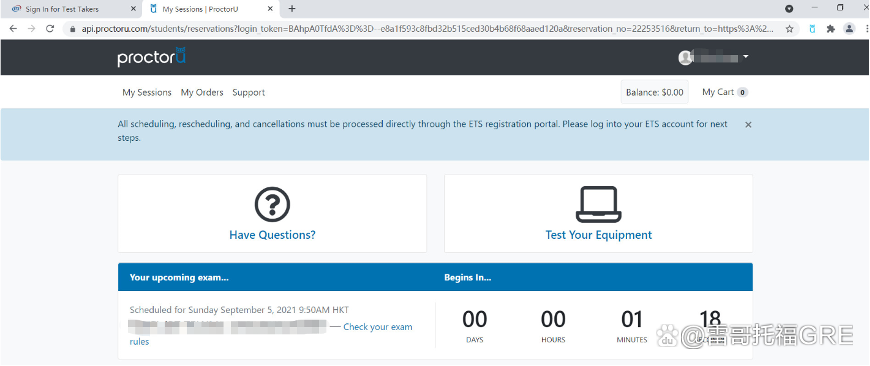Open the Extensions puzzle icon
The width and height of the screenshot is (870, 366).
[x=831, y=29]
